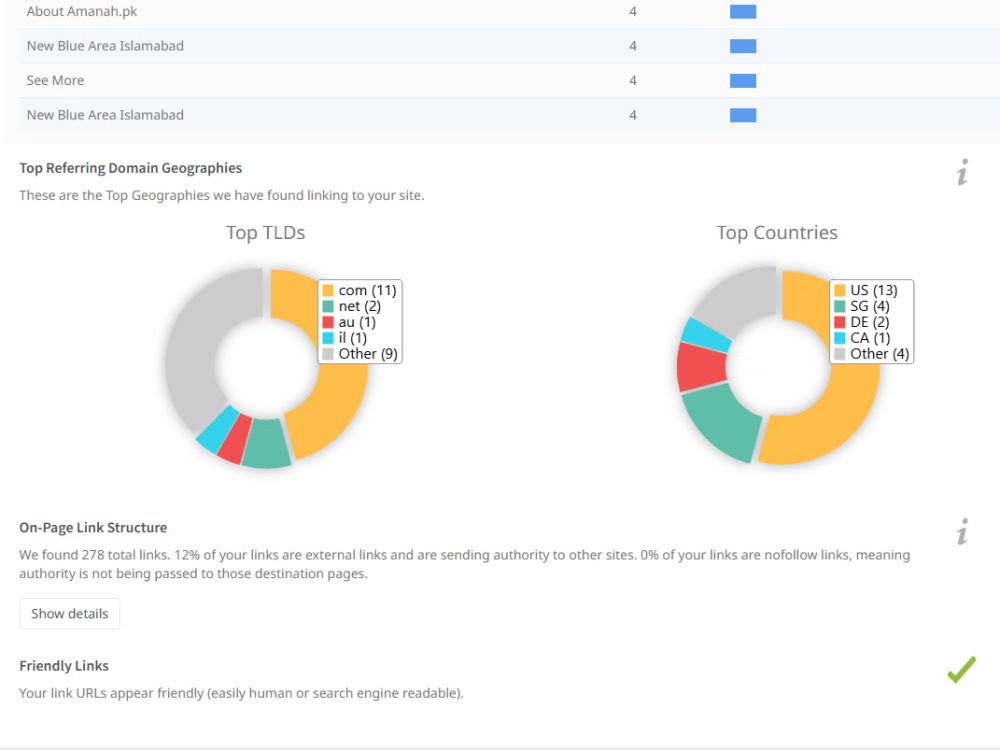Viewport: 1000px width, 750px height.
Task: Open info icon for Top Referring Domain Geographies
Action: coord(962,172)
